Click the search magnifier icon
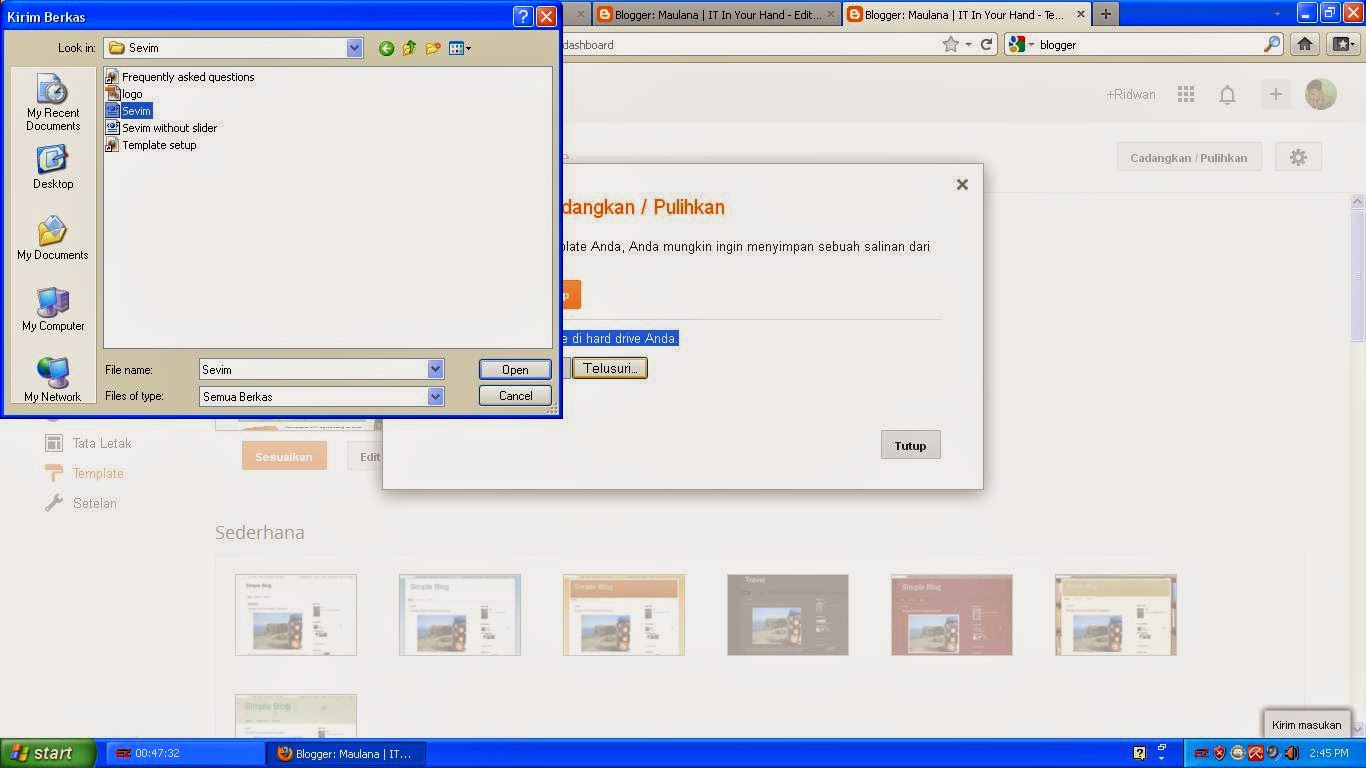Screen dimensions: 1366x768 tap(1272, 44)
